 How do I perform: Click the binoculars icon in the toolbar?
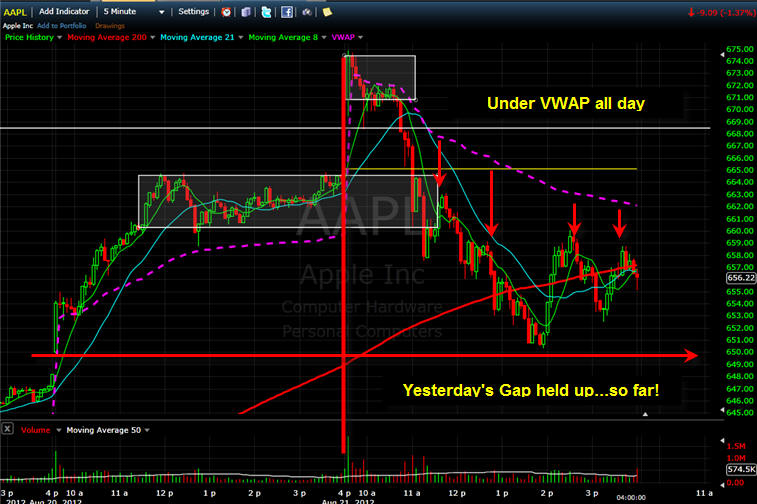tap(307, 12)
